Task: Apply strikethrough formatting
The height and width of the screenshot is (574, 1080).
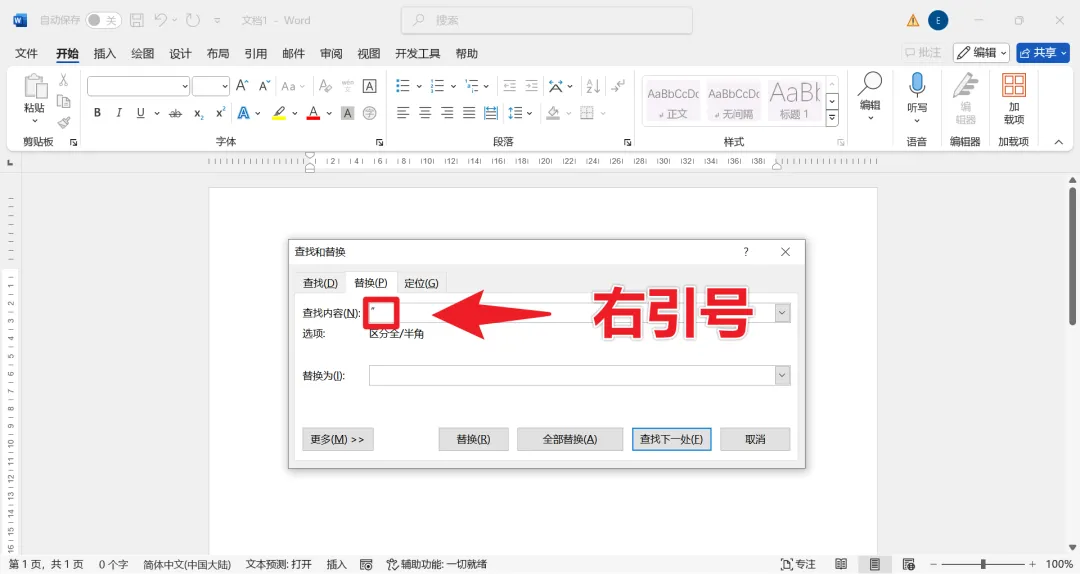Action: (176, 113)
